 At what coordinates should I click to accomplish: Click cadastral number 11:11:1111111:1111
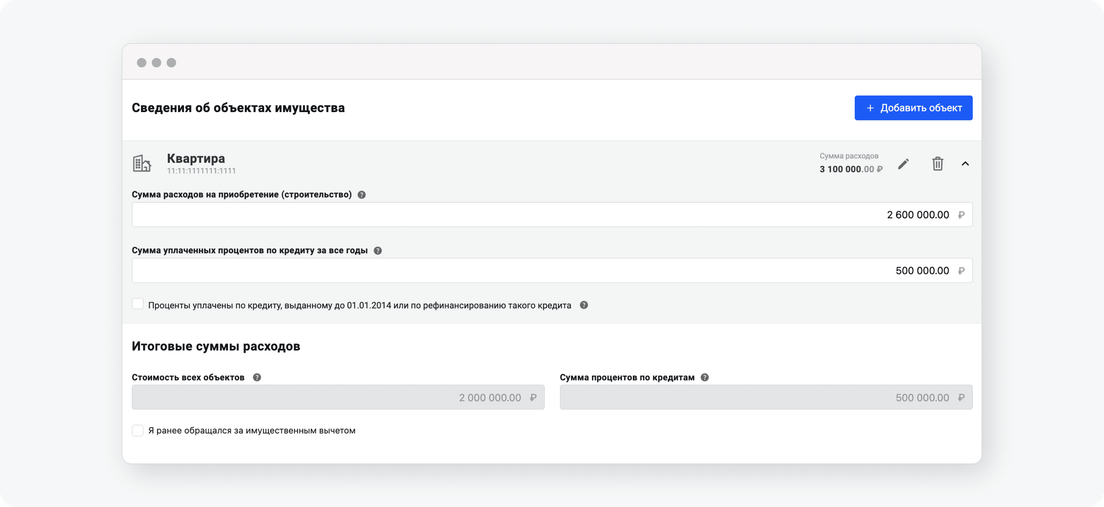pyautogui.click(x=201, y=171)
